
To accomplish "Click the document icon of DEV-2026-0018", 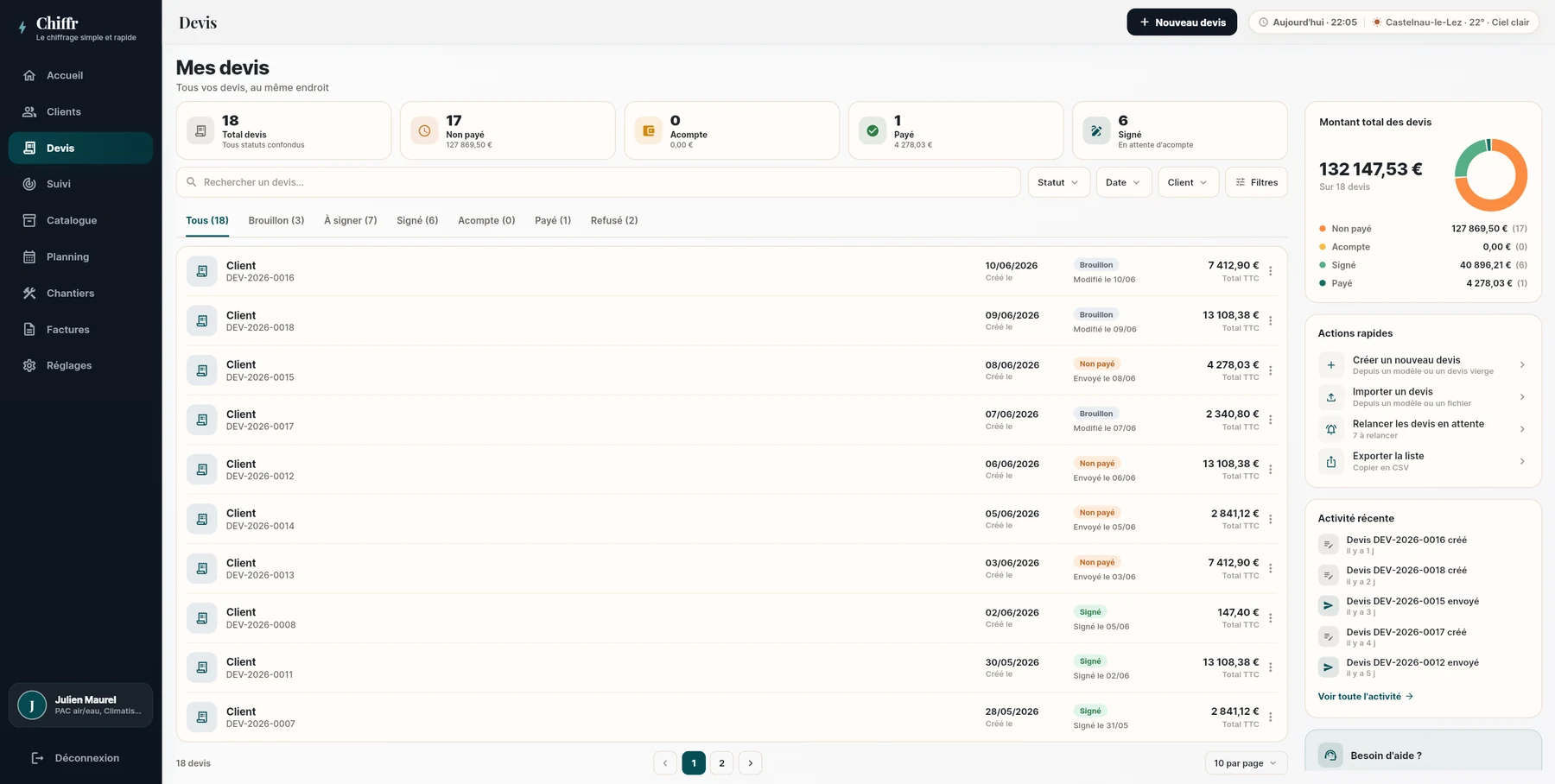I will 201,321.
